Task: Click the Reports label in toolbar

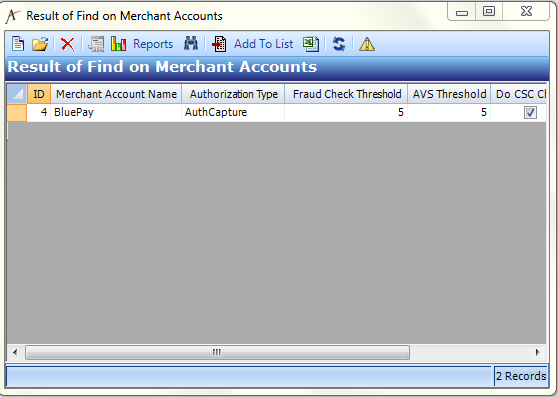Action: [153, 44]
